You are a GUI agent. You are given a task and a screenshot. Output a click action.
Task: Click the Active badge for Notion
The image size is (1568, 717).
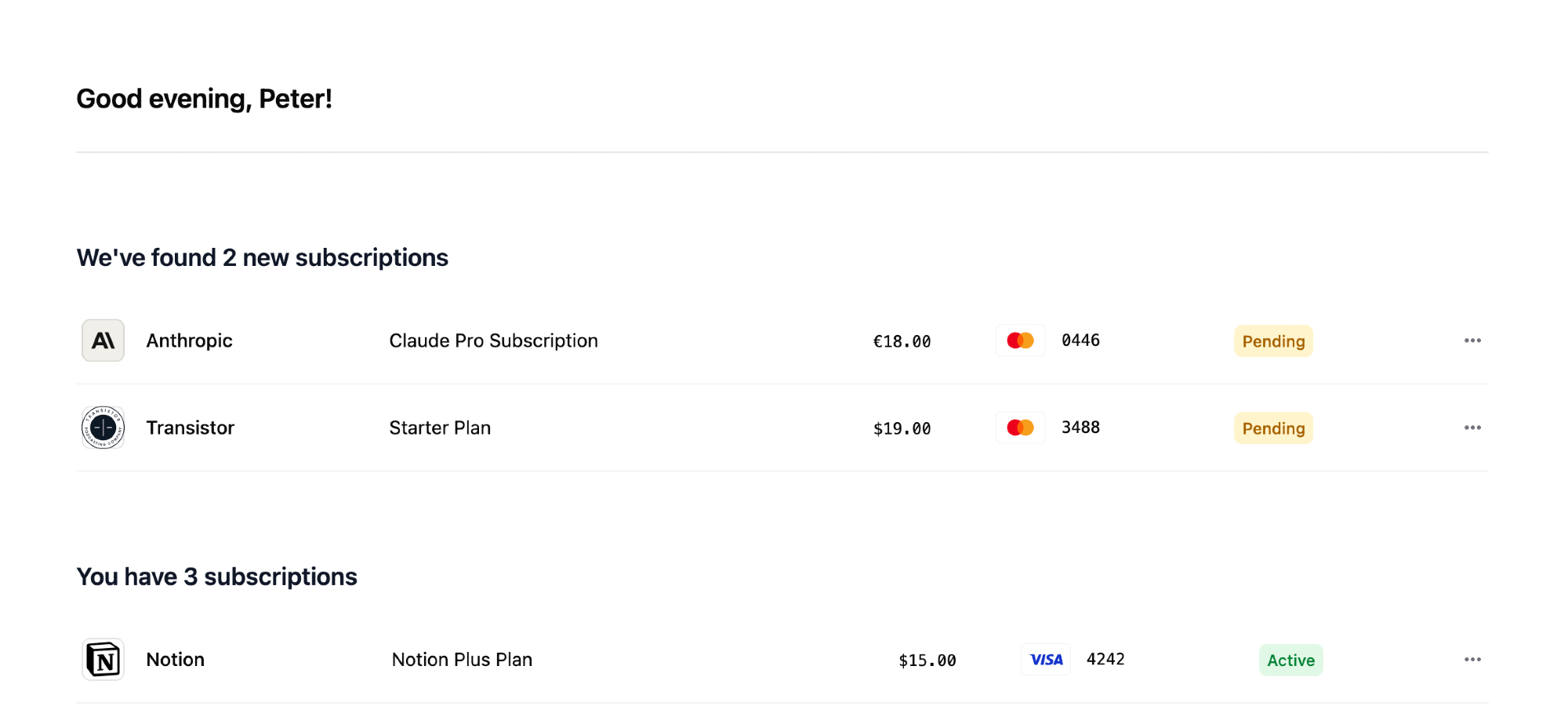pos(1290,661)
